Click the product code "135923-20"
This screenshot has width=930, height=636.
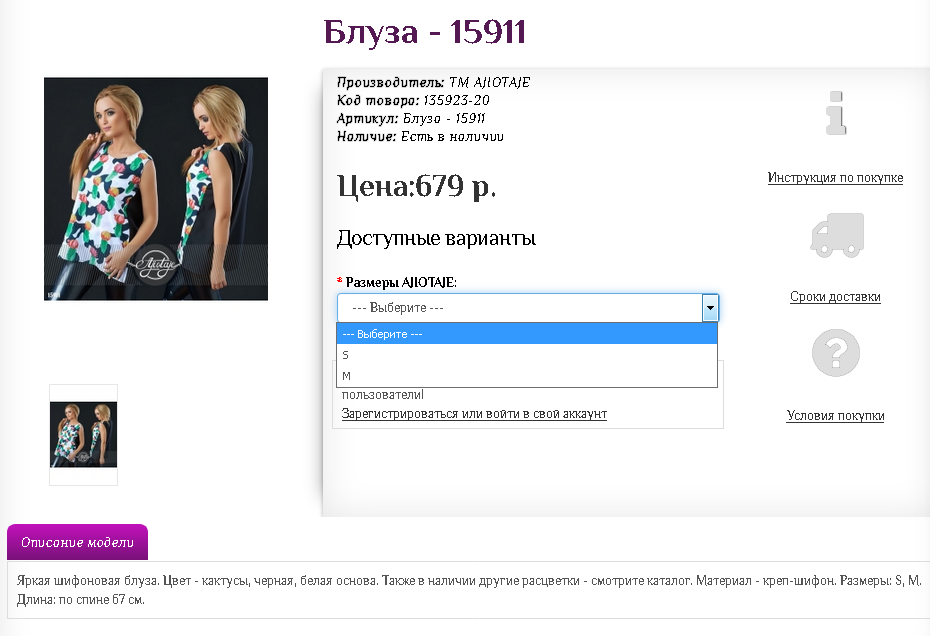(x=453, y=100)
